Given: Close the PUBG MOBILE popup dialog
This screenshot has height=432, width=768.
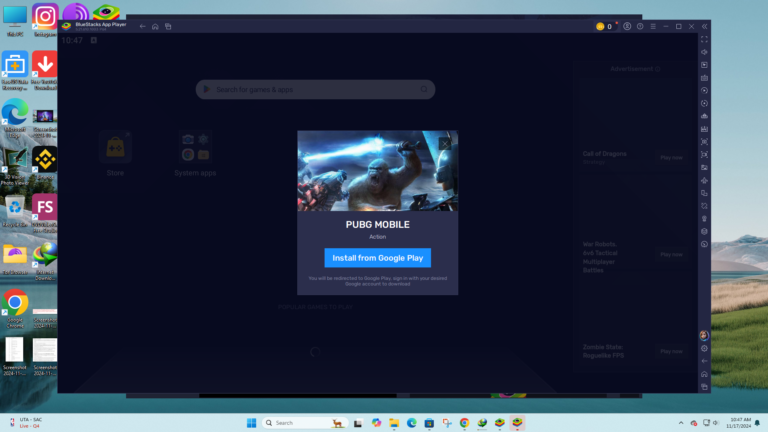Looking at the screenshot, I should (445, 144).
